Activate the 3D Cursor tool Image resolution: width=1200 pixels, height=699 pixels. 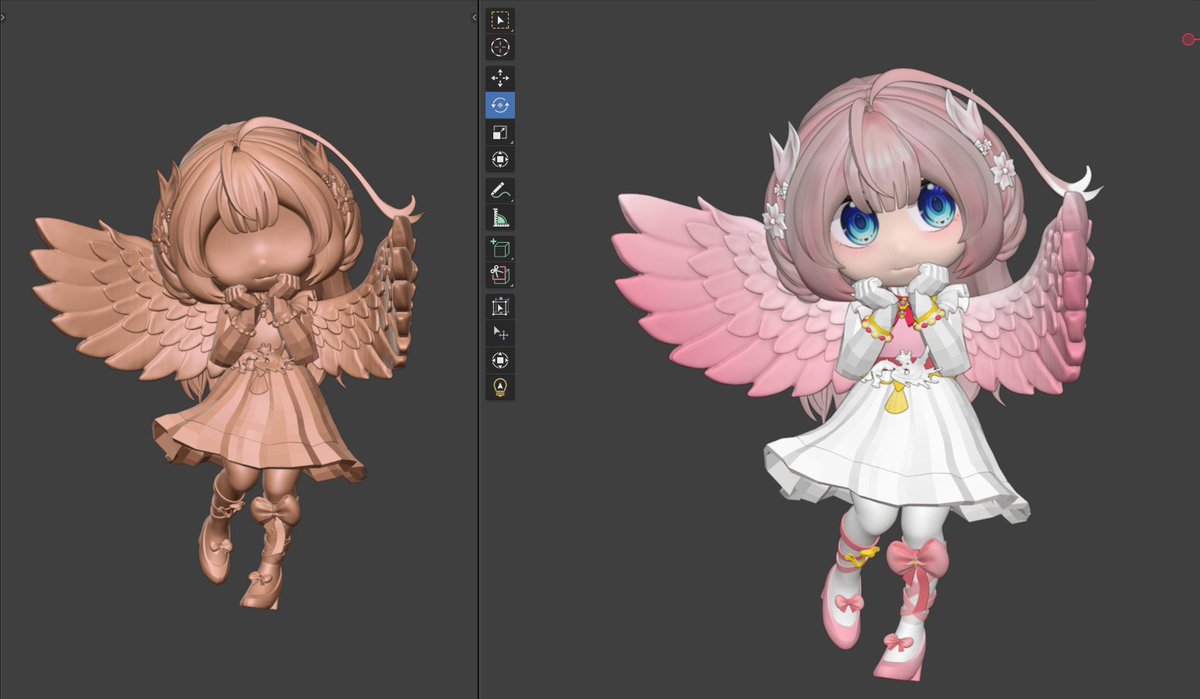point(500,47)
